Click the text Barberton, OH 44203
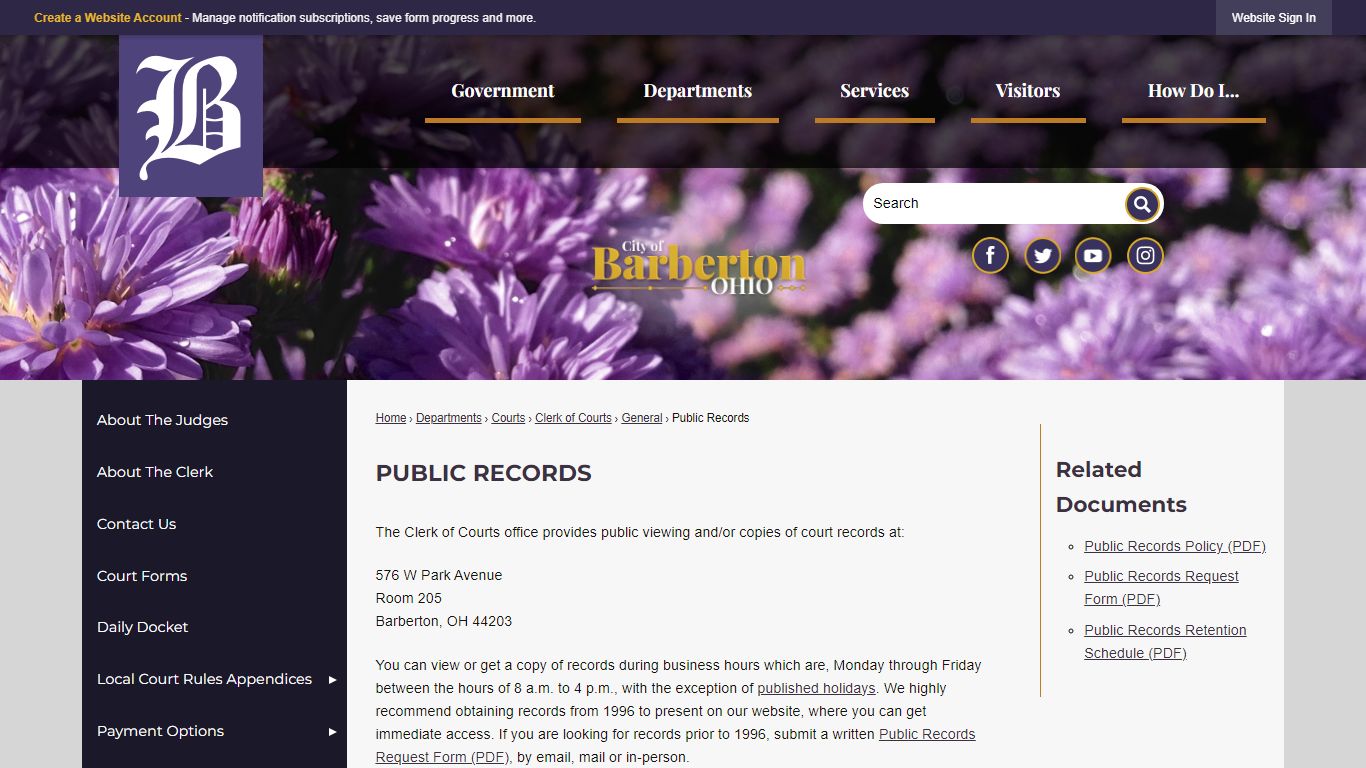This screenshot has height=768, width=1366. (444, 621)
